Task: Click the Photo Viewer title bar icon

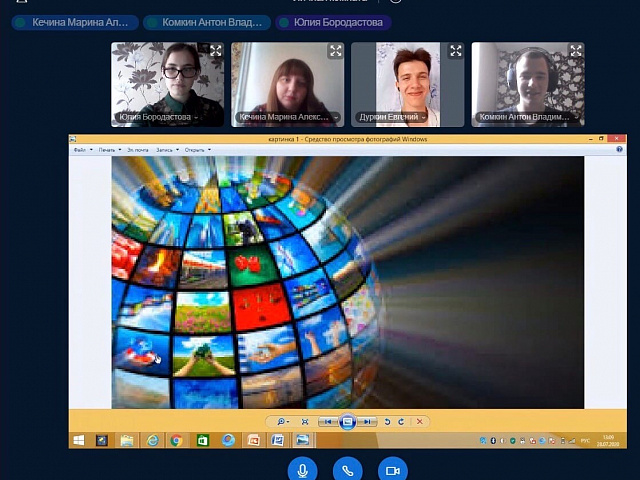Action: point(73,139)
